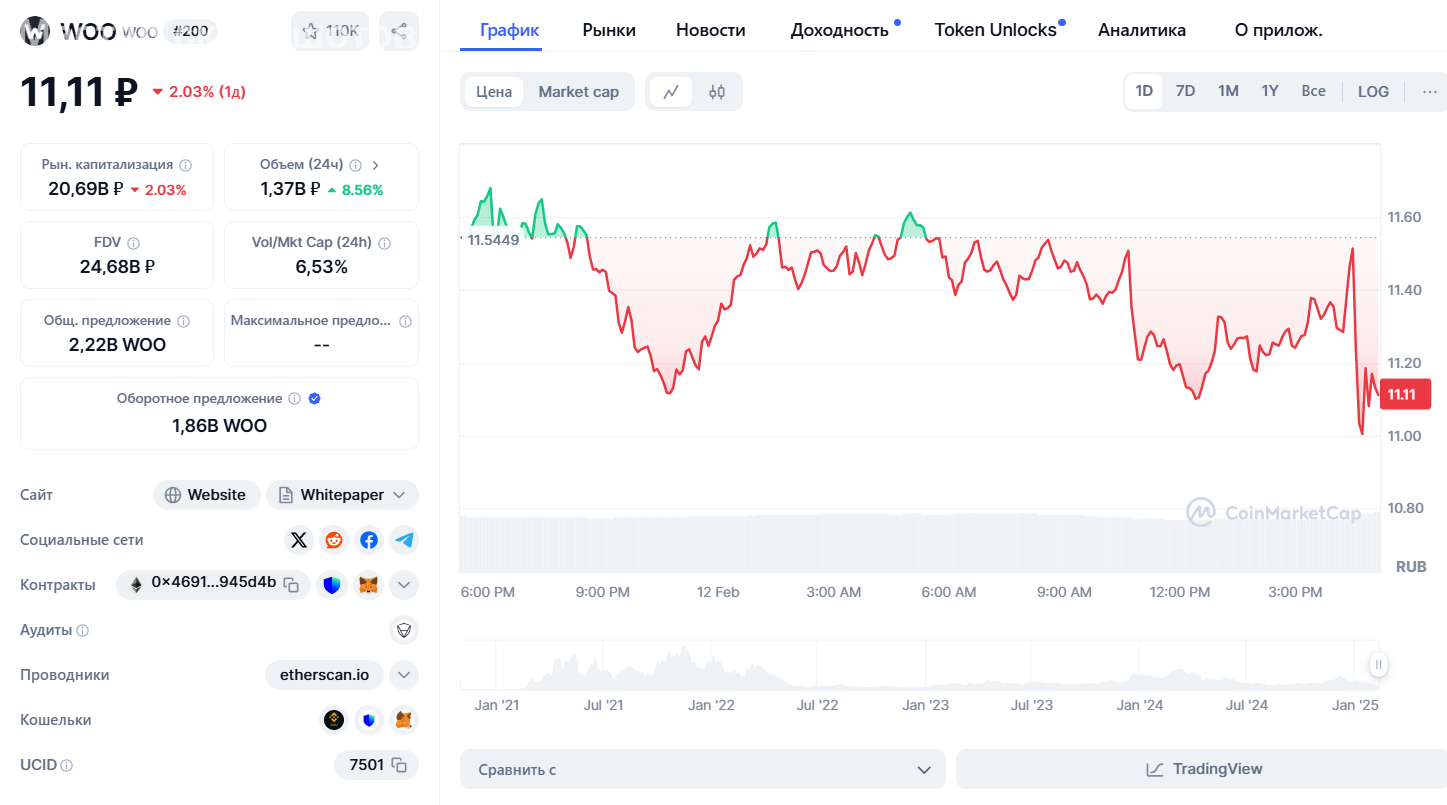1447x805 pixels.
Task: Add token to MetaMask from Контракты row
Action: pyautogui.click(x=369, y=585)
